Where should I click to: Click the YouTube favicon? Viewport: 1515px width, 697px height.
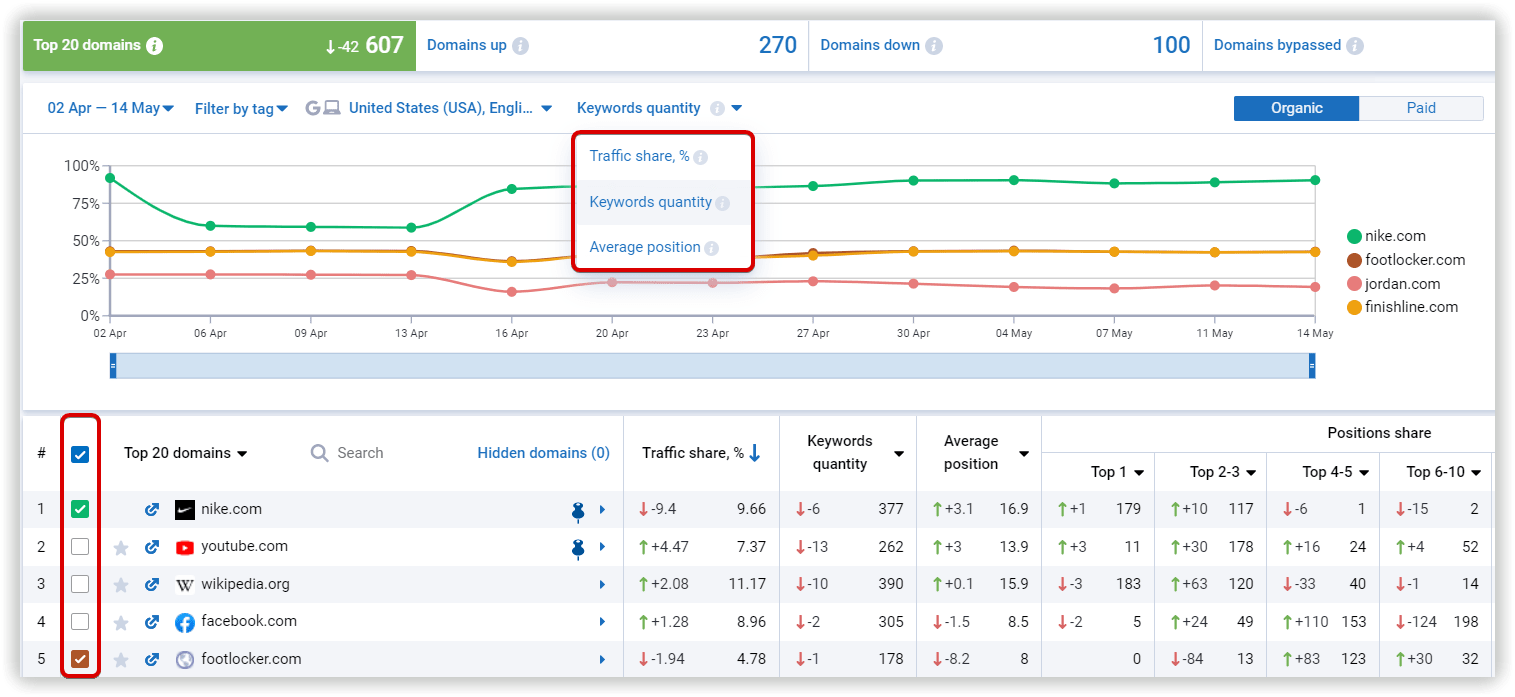coord(185,548)
